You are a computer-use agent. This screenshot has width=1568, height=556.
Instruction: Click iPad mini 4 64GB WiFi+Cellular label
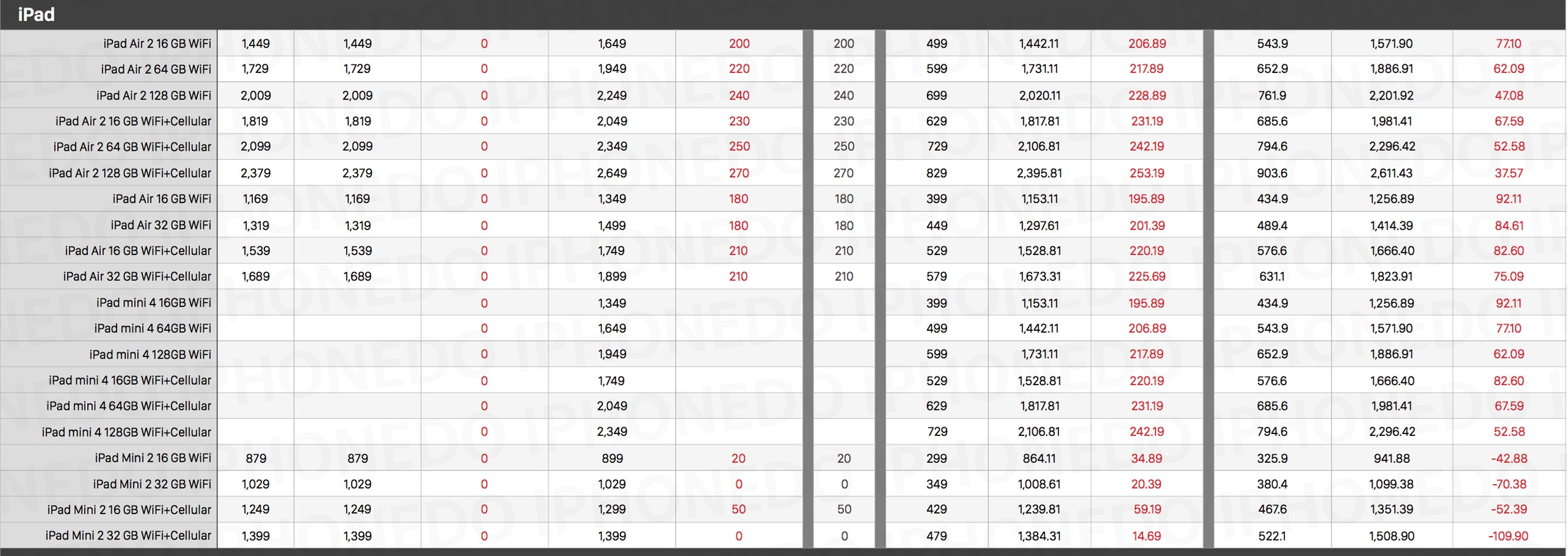[128, 406]
